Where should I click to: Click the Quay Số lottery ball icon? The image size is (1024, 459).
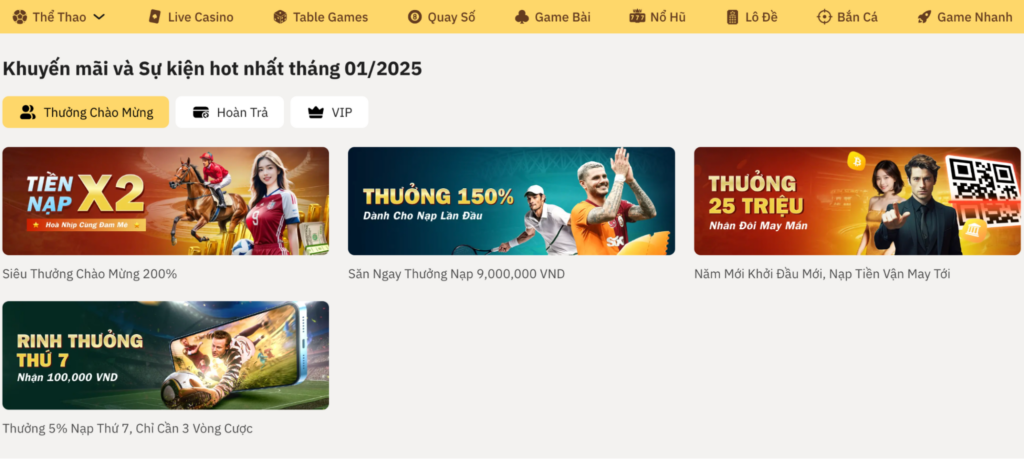[x=415, y=17]
